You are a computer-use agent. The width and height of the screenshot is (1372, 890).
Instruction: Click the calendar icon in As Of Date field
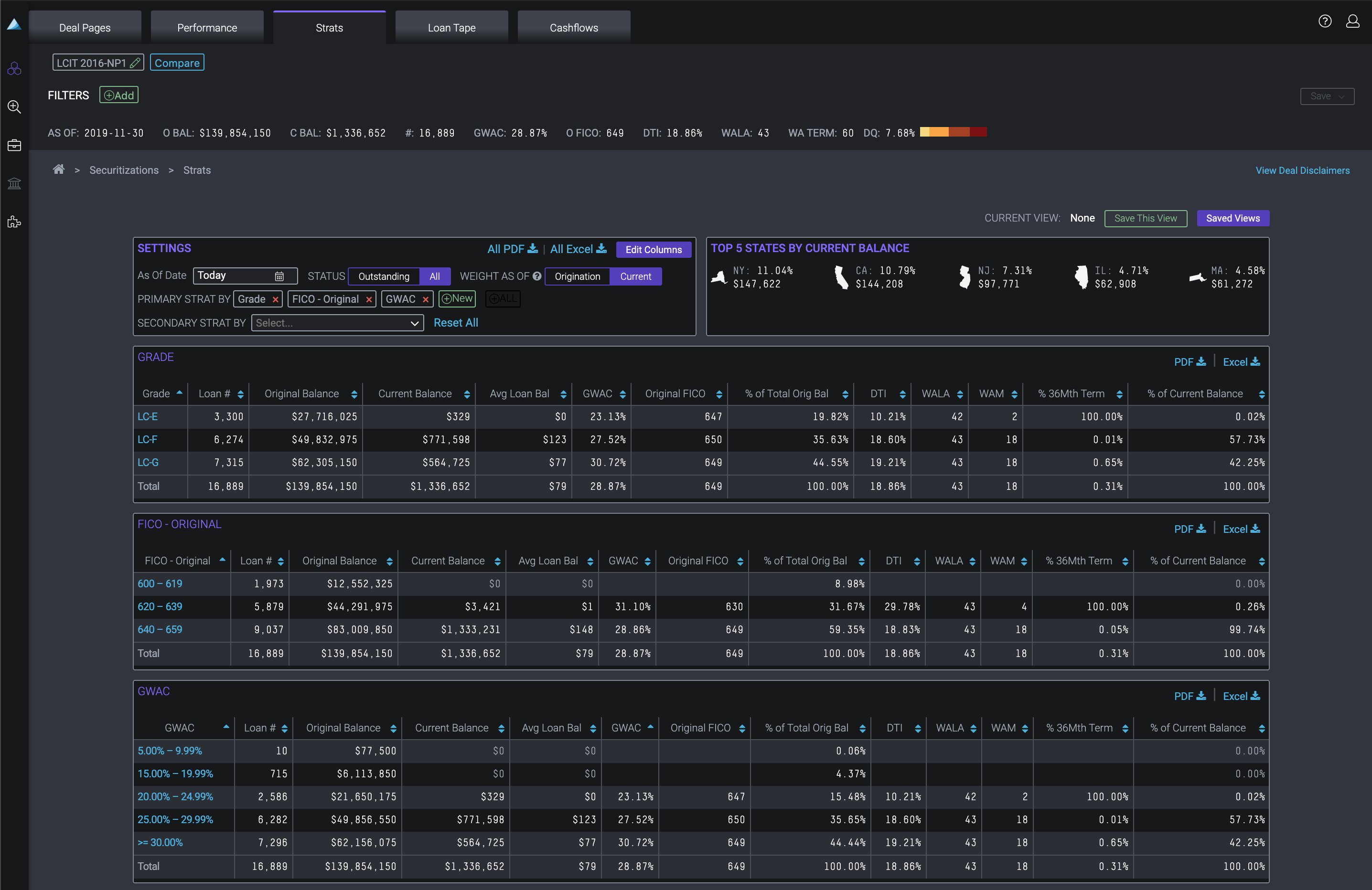[279, 276]
